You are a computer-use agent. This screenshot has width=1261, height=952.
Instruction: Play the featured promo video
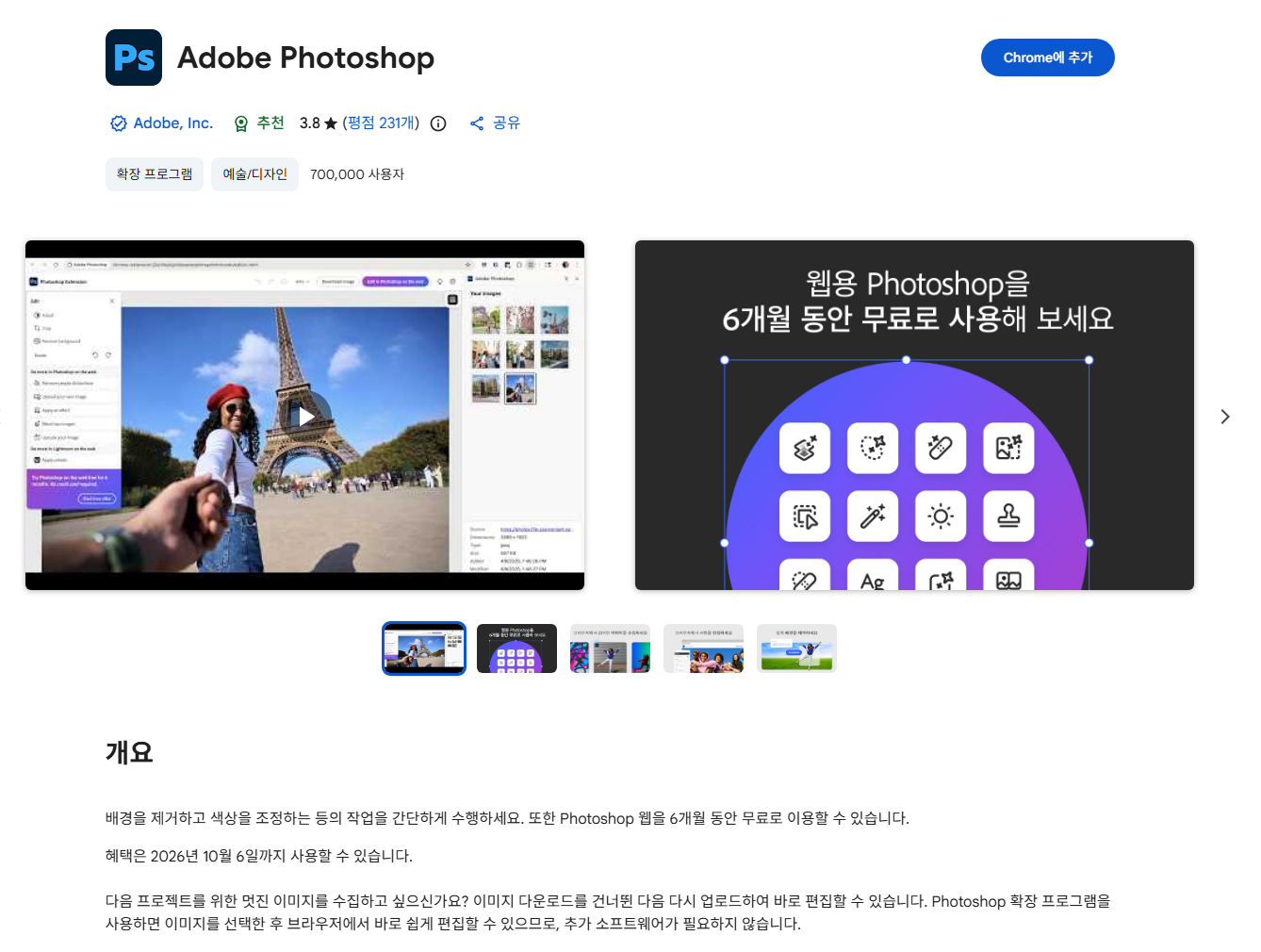pos(304,416)
